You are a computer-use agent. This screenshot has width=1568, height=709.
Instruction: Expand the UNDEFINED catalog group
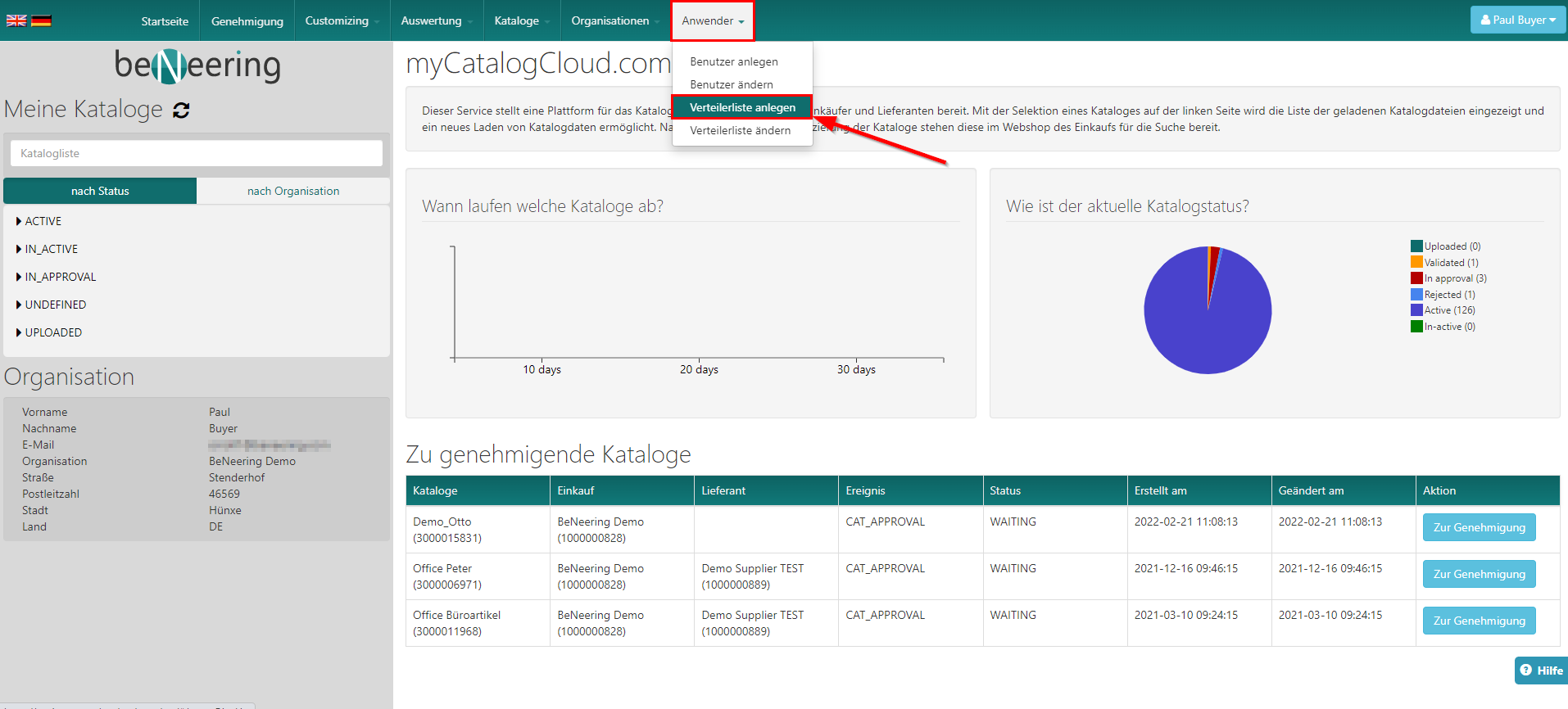52,305
